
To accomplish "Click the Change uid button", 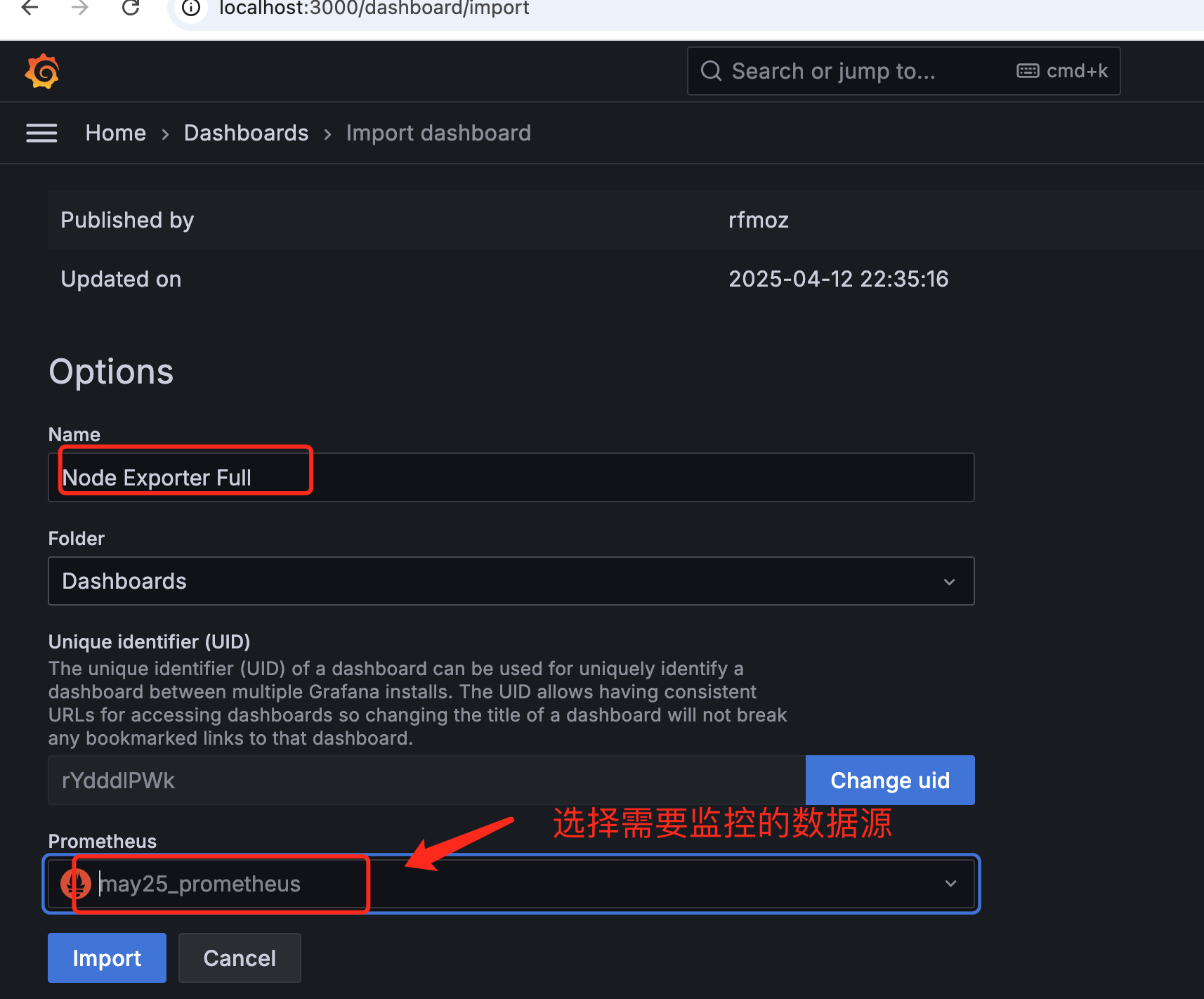I will [890, 781].
